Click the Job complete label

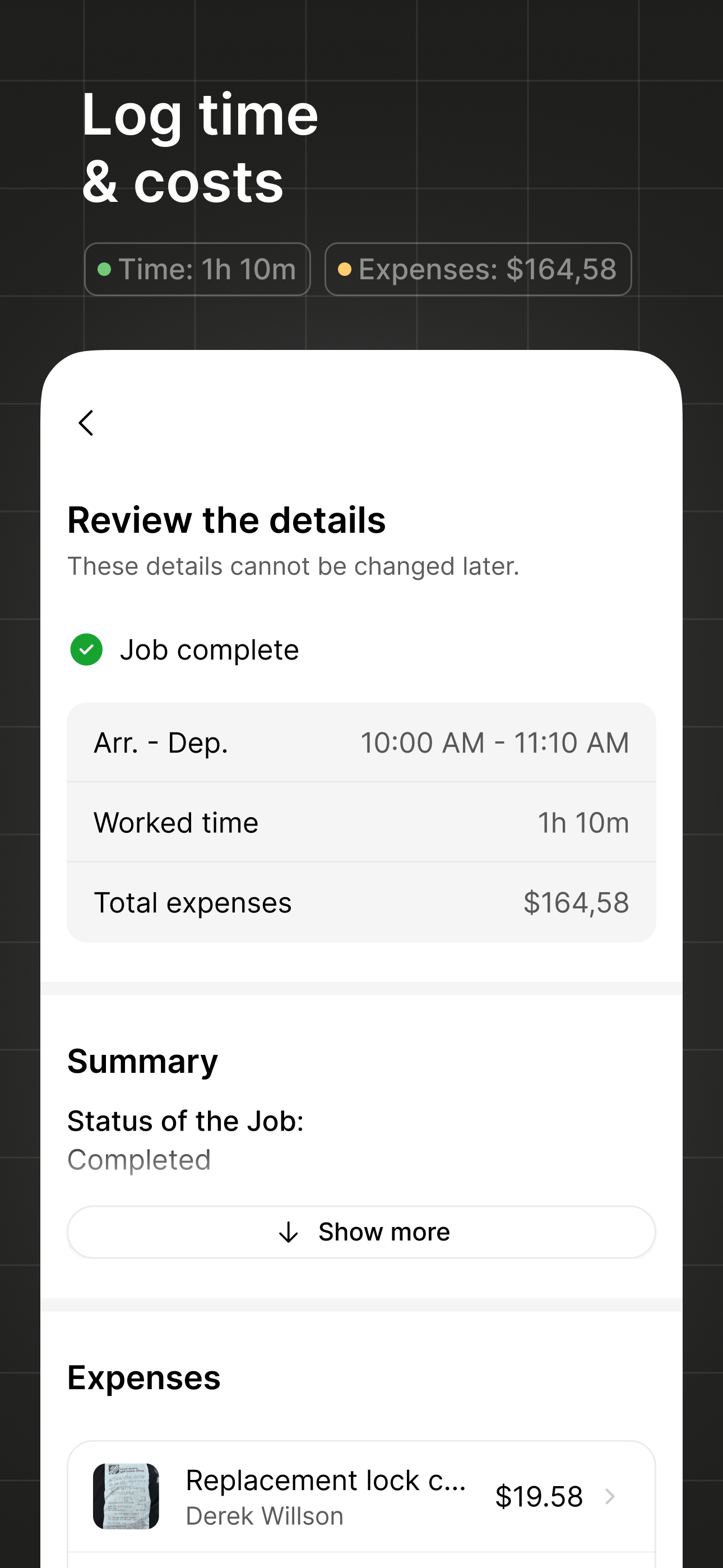(210, 649)
